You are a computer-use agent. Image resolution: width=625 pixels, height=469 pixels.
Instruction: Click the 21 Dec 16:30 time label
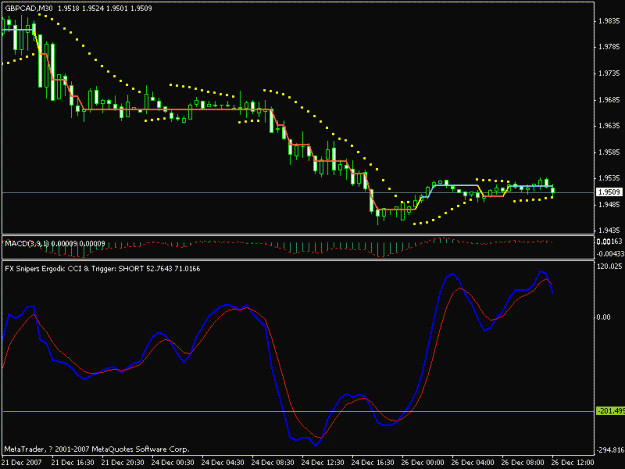[73, 463]
